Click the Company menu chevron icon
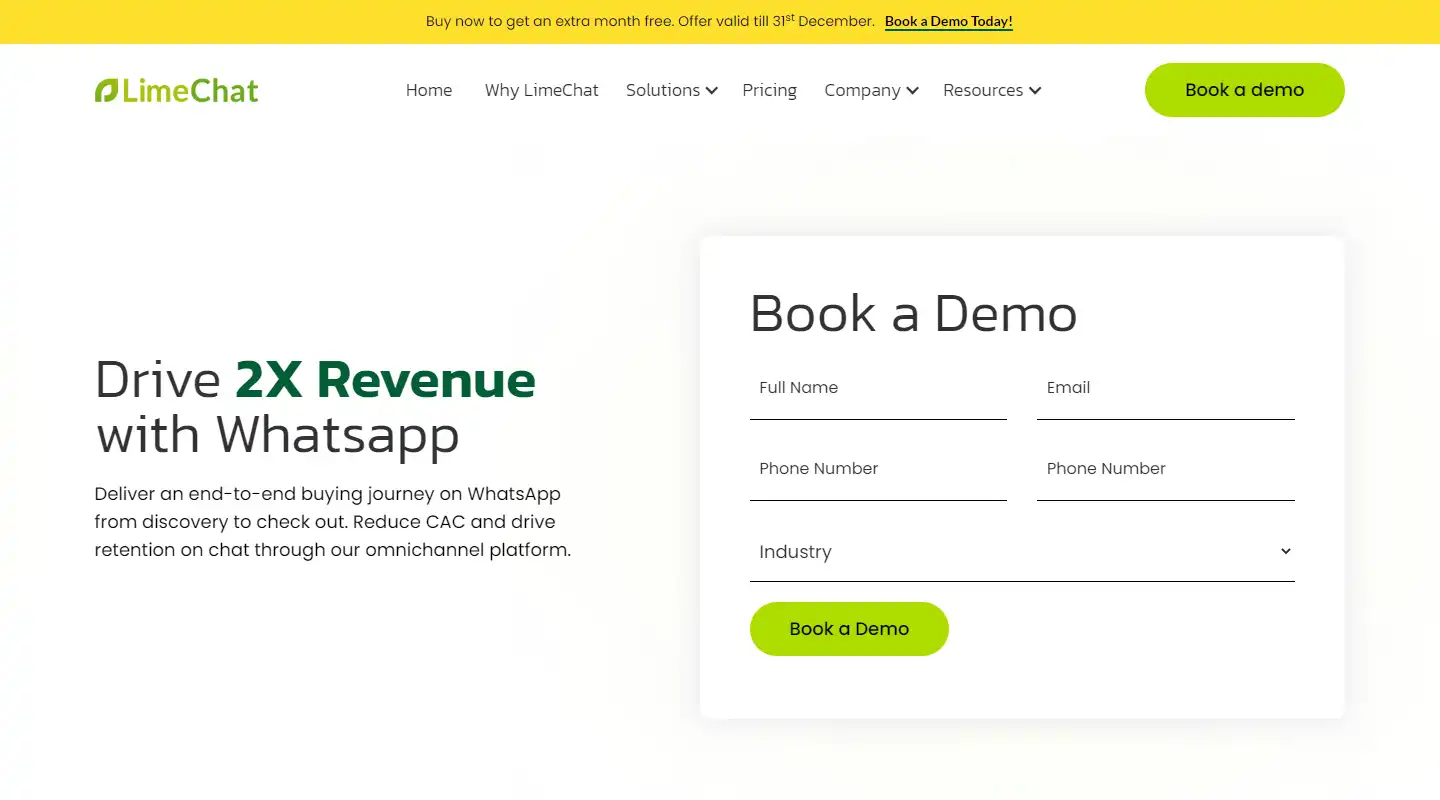Screen dimensions: 1440x800 point(913,91)
